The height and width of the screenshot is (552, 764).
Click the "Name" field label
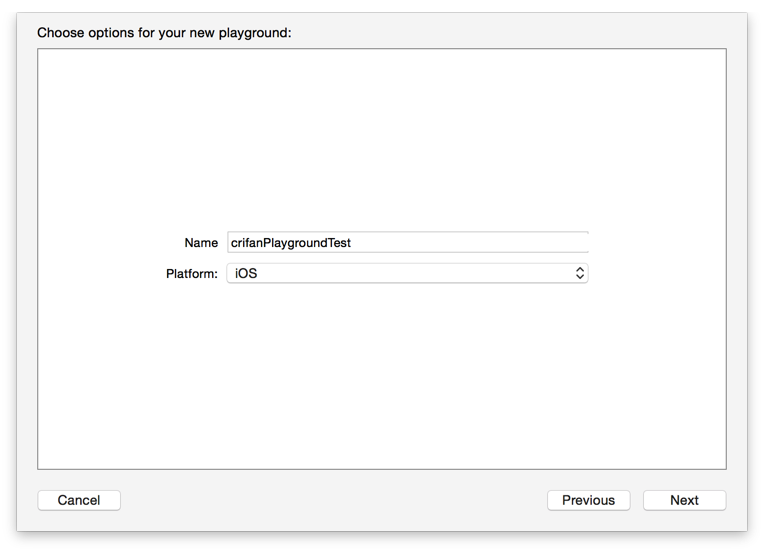(x=200, y=242)
